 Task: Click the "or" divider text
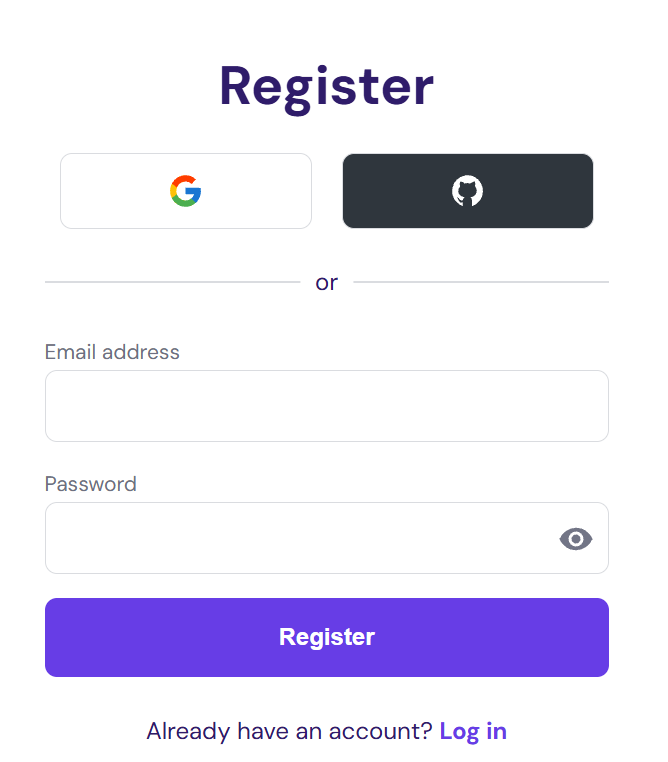point(326,282)
